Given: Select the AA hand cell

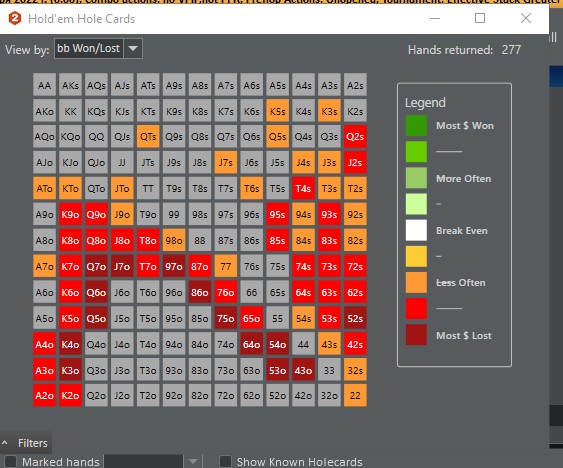Looking at the screenshot, I should (x=45, y=85).
